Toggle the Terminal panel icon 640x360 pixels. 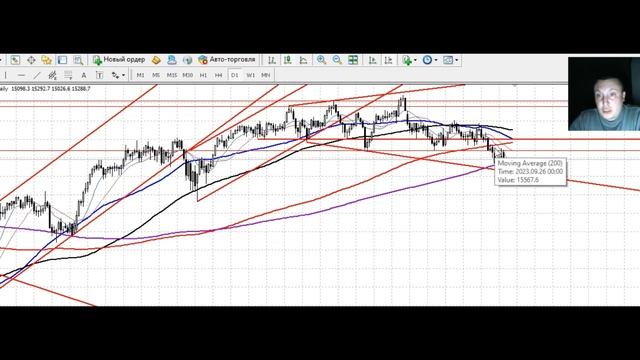[x=62, y=60]
